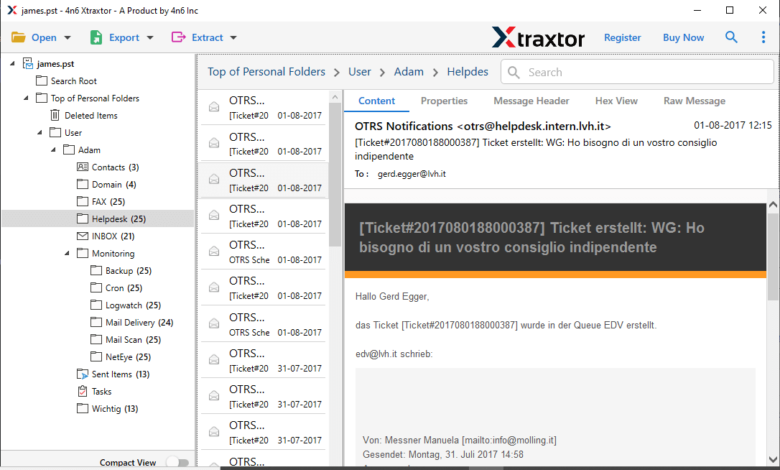Click the Contacts folder icon in tree
Image resolution: width=780 pixels, height=470 pixels.
83,167
